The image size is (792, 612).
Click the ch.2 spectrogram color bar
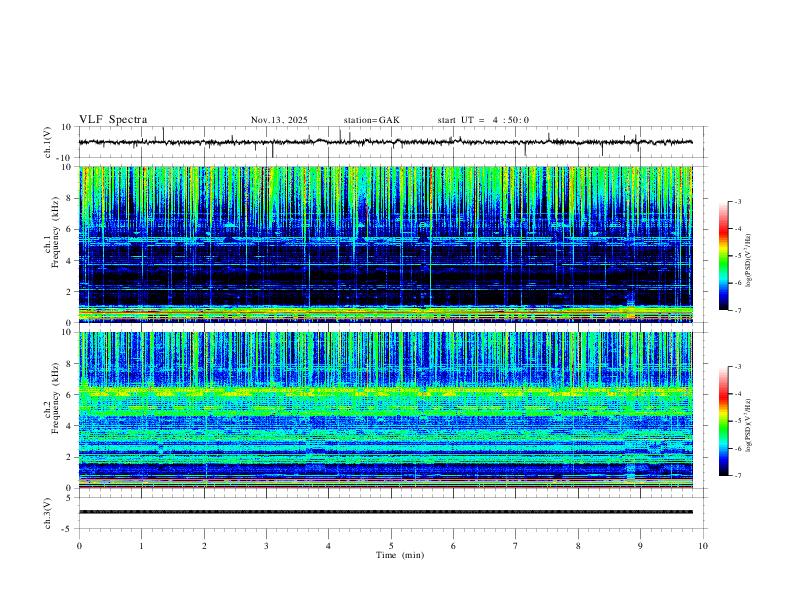coord(723,421)
